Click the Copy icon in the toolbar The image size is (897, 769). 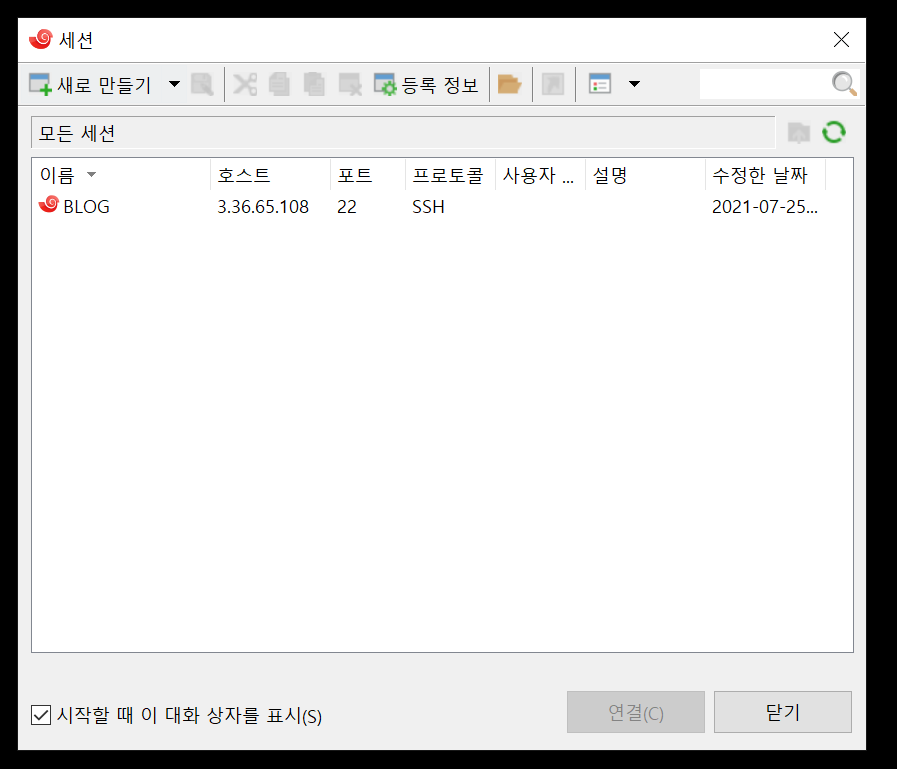tap(280, 85)
